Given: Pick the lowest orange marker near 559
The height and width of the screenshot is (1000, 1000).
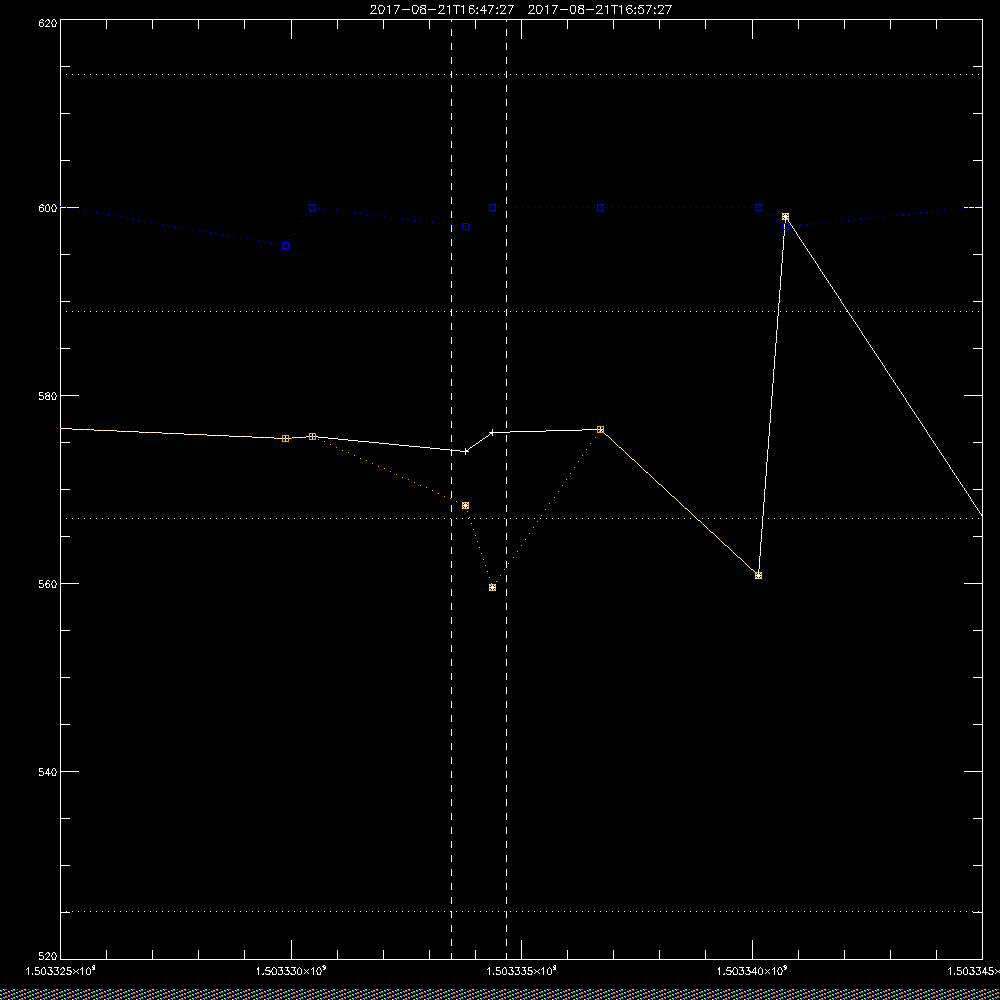Looking at the screenshot, I should pyautogui.click(x=492, y=587).
